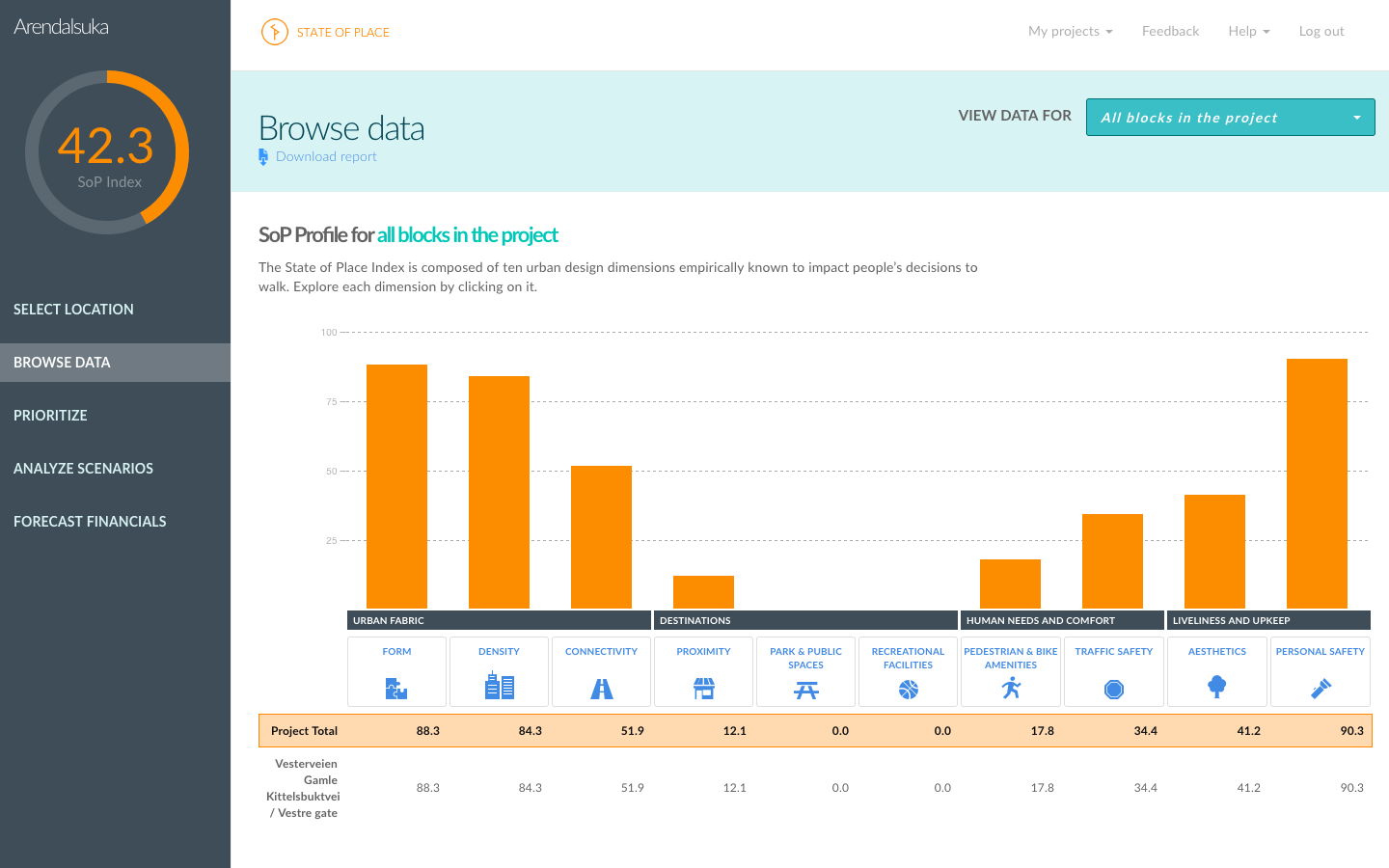
Task: Open the Feedback page
Action: point(1171,31)
